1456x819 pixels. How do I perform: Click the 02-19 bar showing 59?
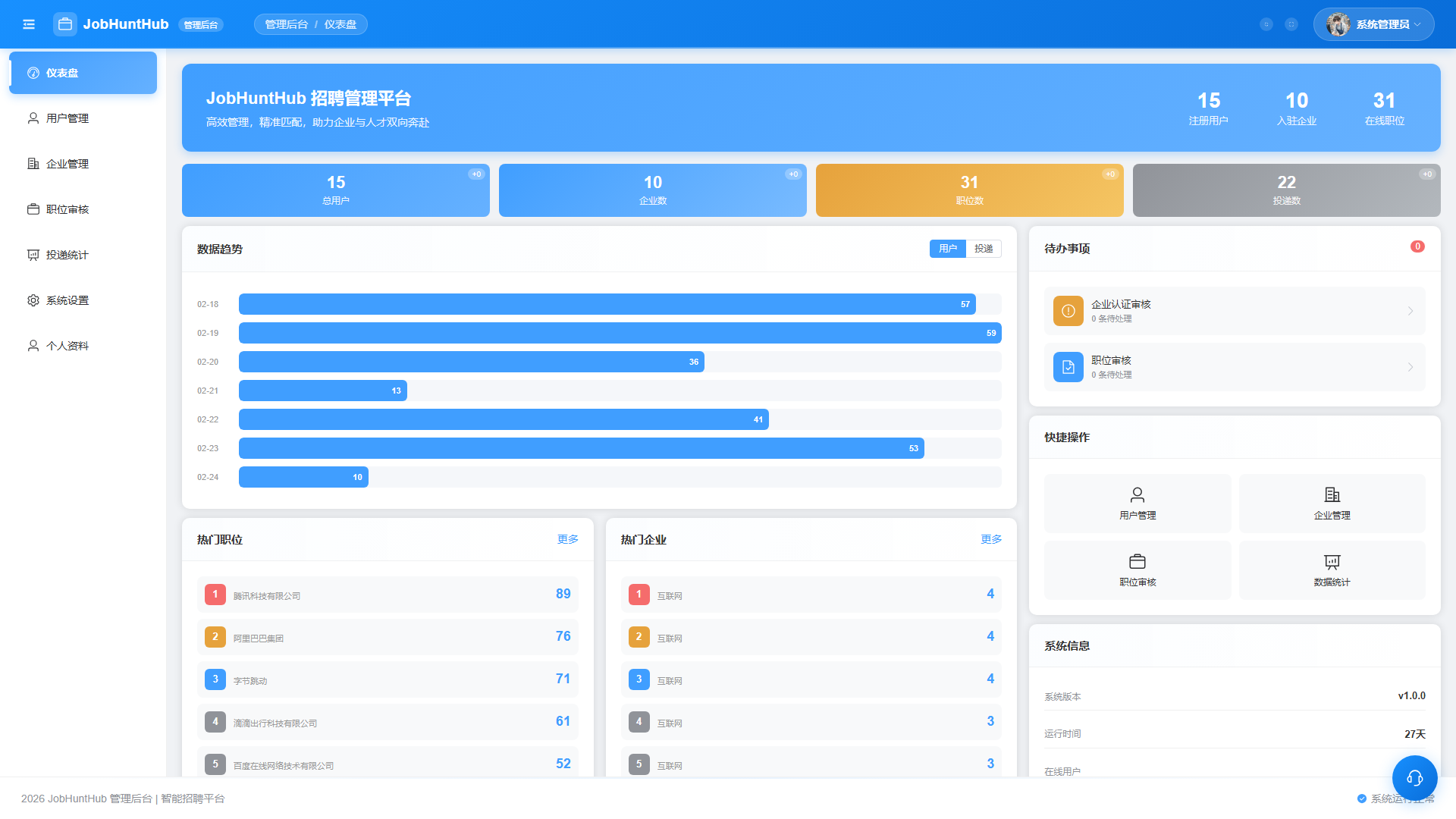[620, 333]
